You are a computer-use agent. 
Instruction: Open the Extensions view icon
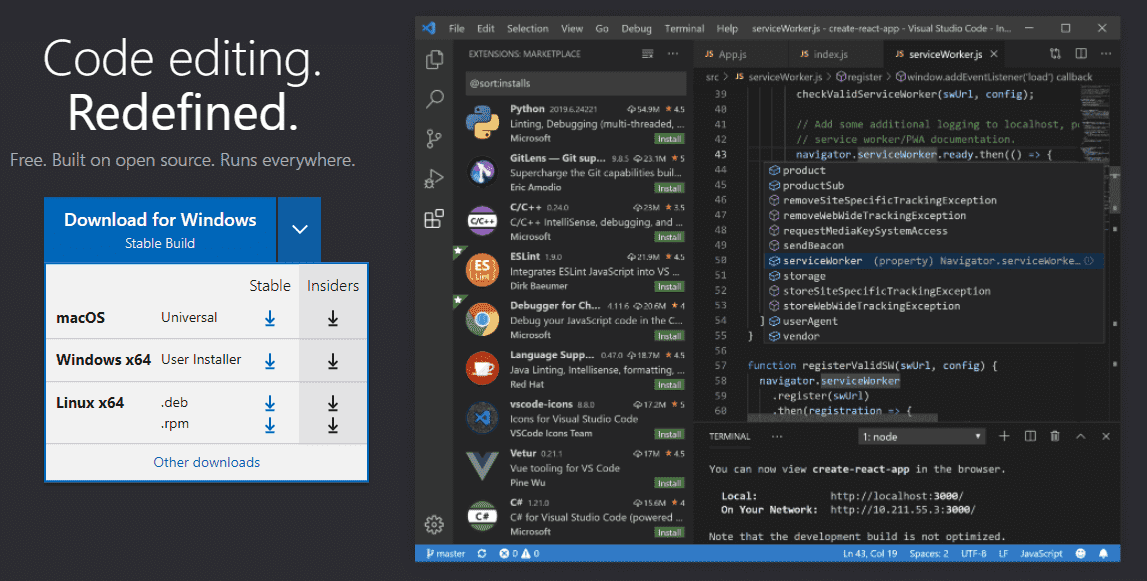point(434,219)
